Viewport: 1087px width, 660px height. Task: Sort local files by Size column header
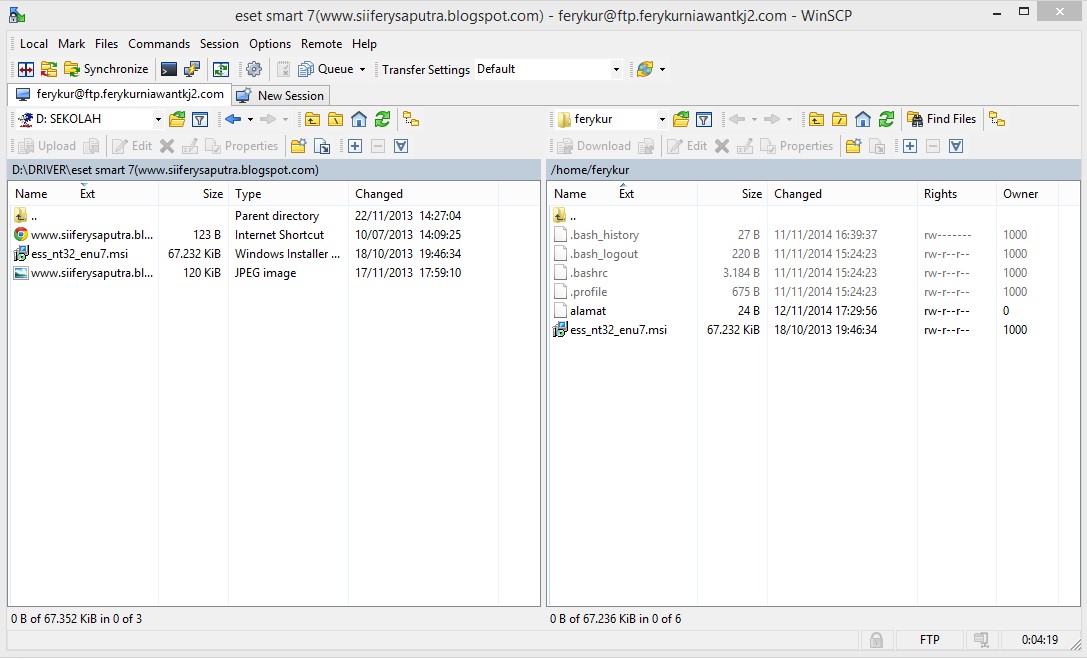point(193,194)
